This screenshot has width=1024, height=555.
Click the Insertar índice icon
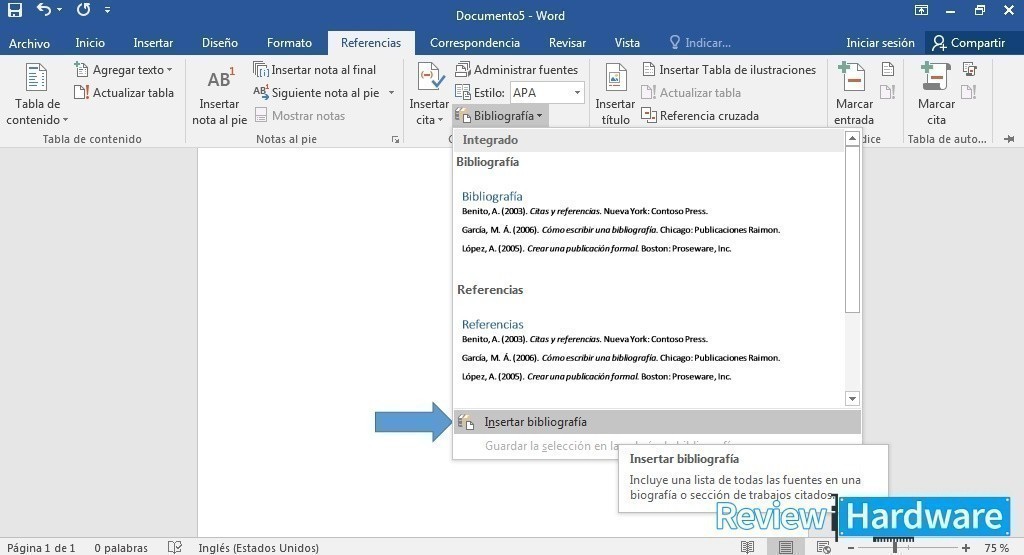point(888,70)
